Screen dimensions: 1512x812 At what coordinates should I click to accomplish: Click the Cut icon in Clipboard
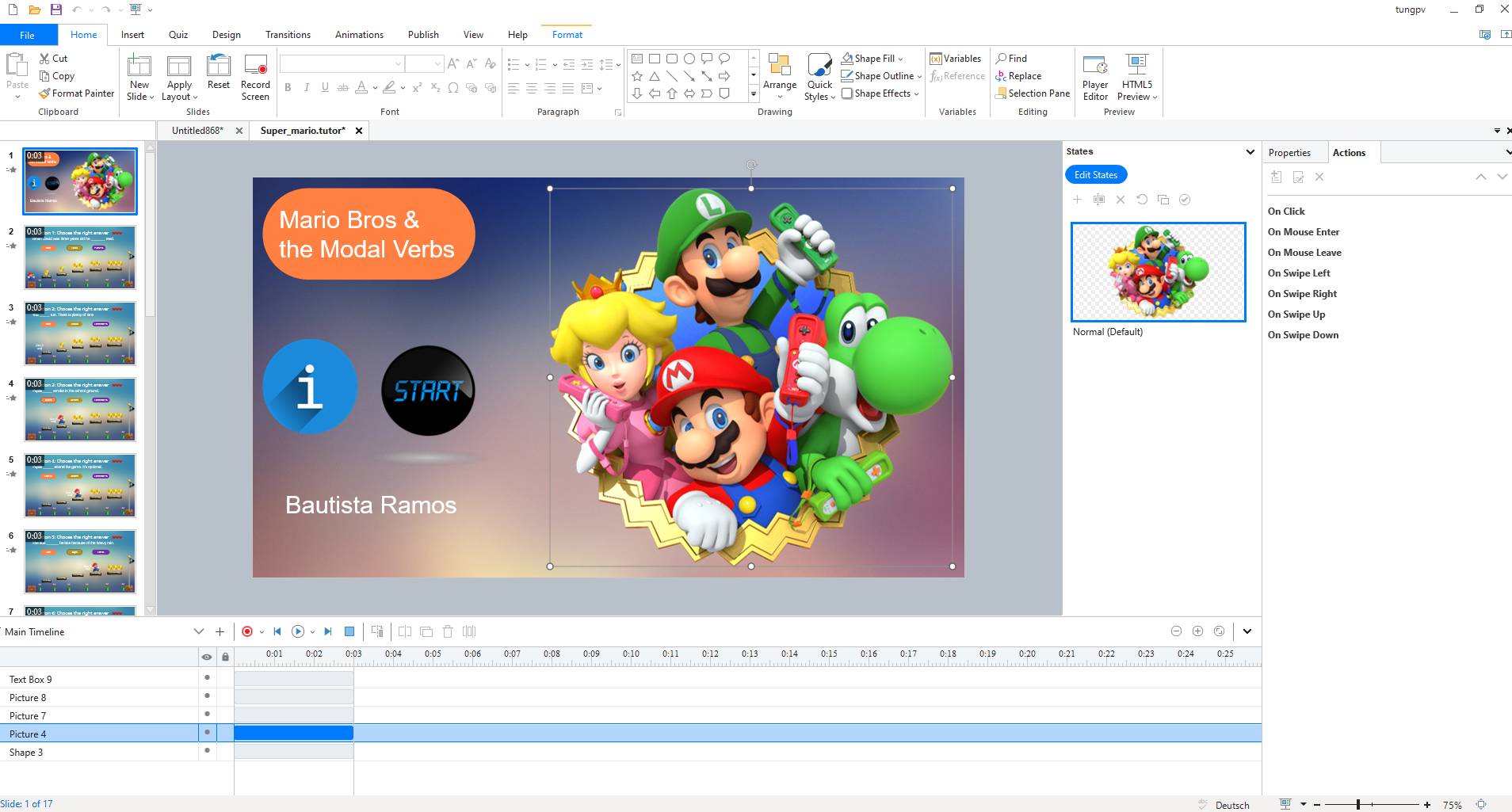point(53,59)
